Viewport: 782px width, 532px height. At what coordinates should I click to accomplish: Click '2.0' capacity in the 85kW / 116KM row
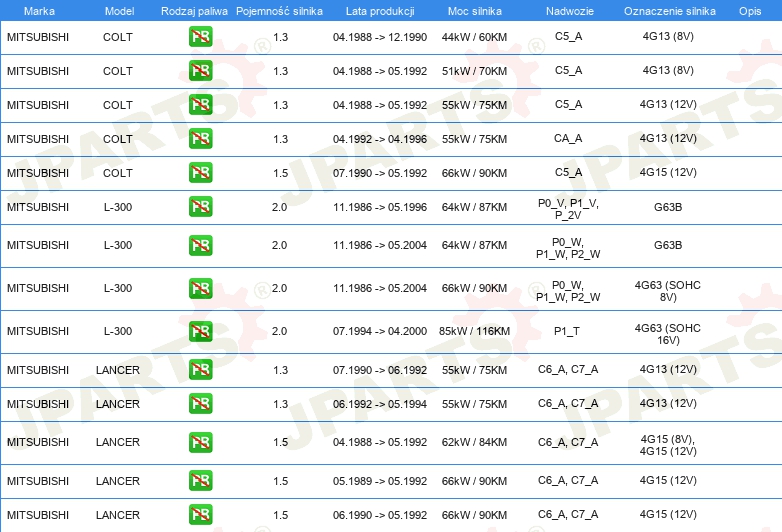pyautogui.click(x=280, y=331)
